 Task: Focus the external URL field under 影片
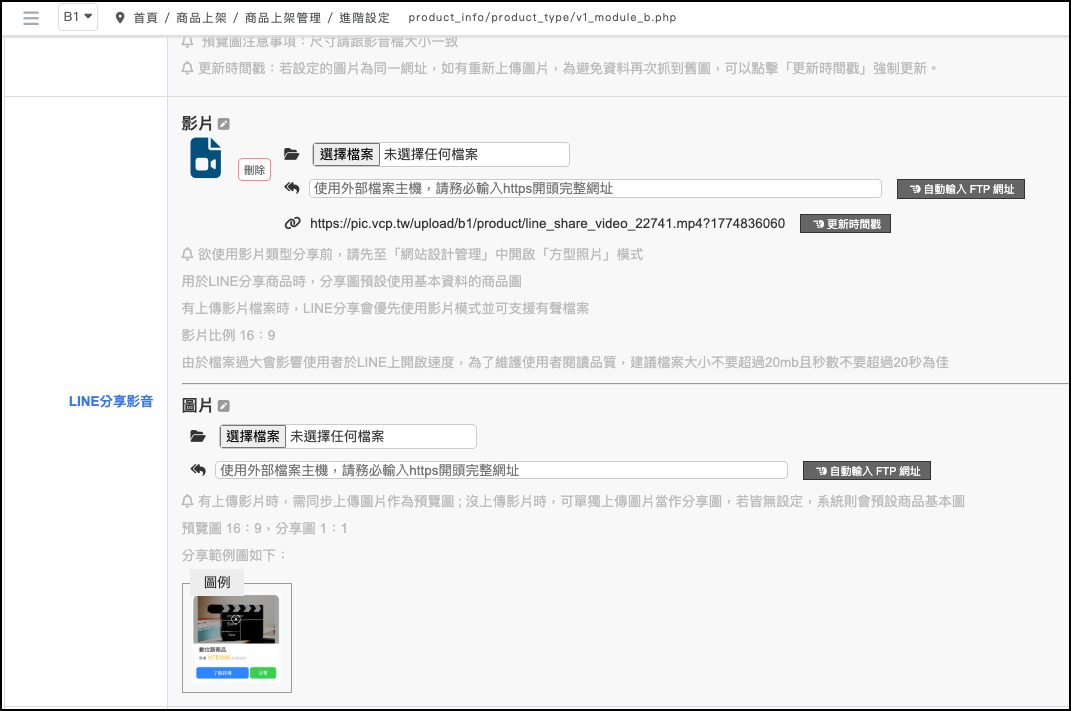[595, 188]
